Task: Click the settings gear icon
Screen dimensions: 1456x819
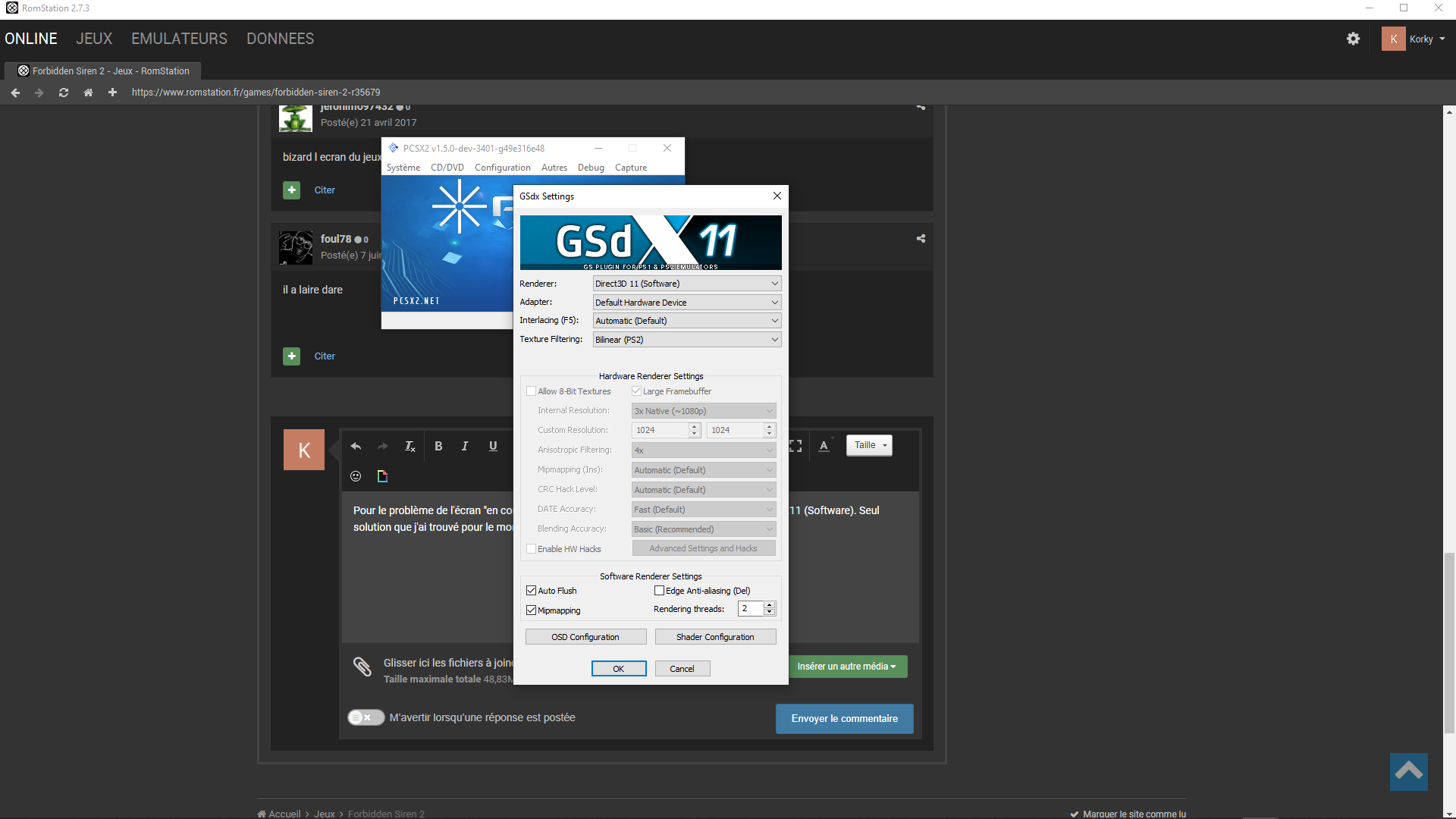Action: pyautogui.click(x=1353, y=39)
